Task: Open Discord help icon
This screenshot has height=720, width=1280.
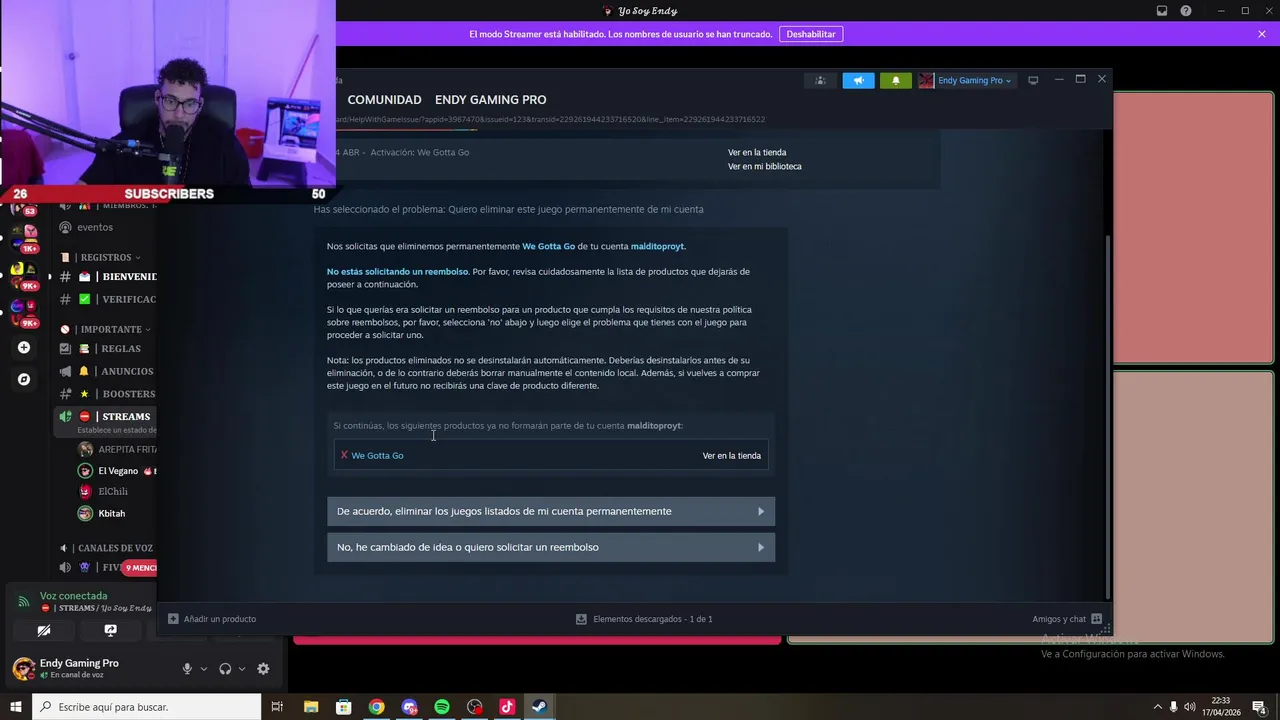Action: (1186, 11)
